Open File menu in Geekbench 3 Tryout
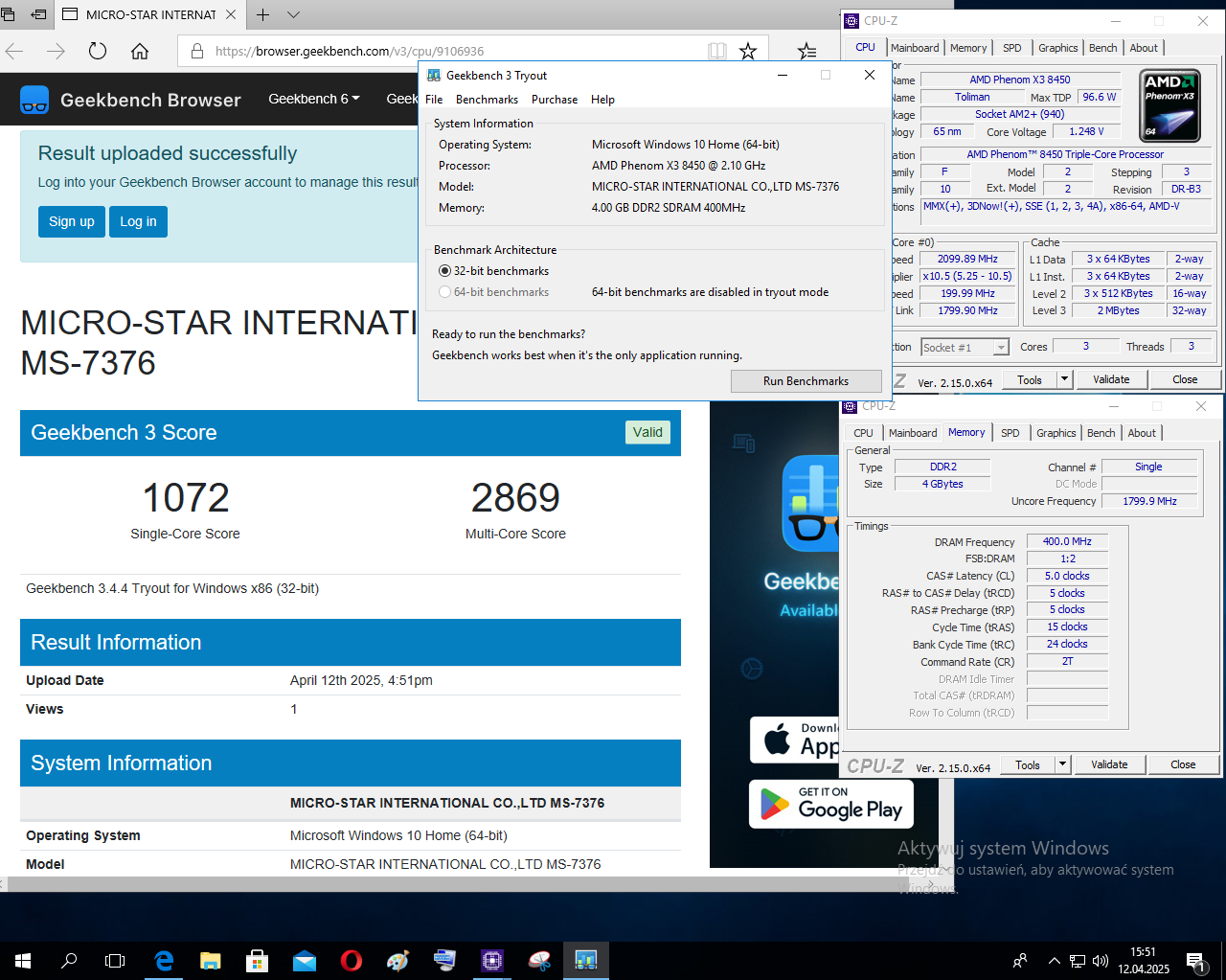 click(x=434, y=100)
